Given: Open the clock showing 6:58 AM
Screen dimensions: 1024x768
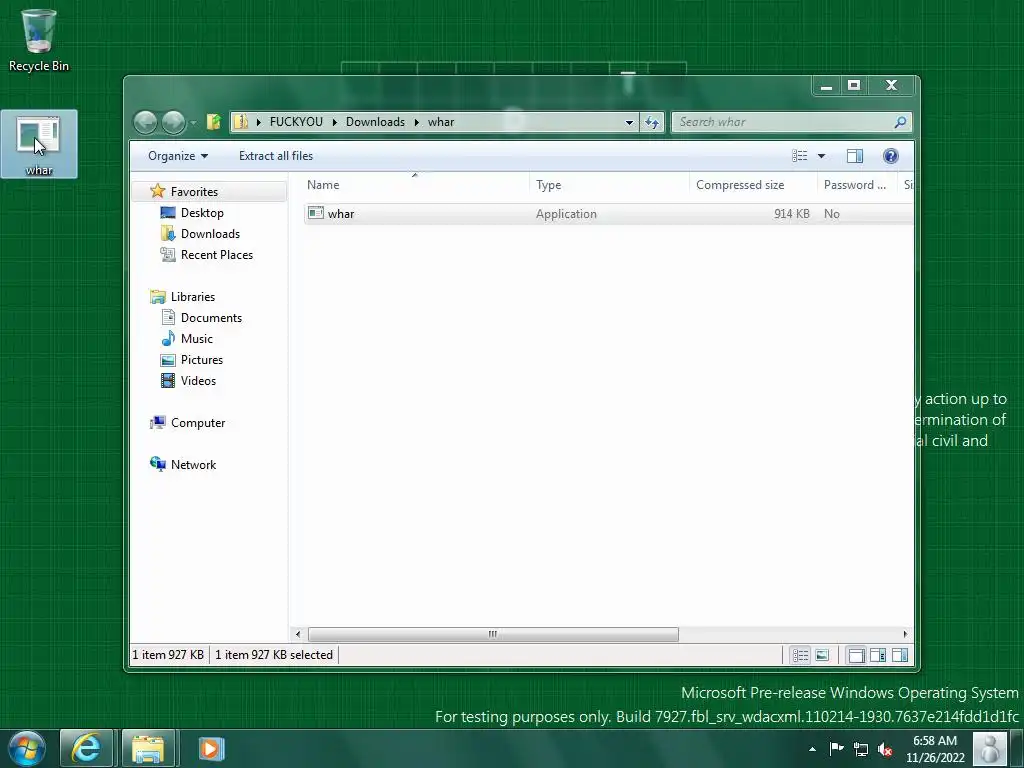Looking at the screenshot, I should pyautogui.click(x=935, y=749).
